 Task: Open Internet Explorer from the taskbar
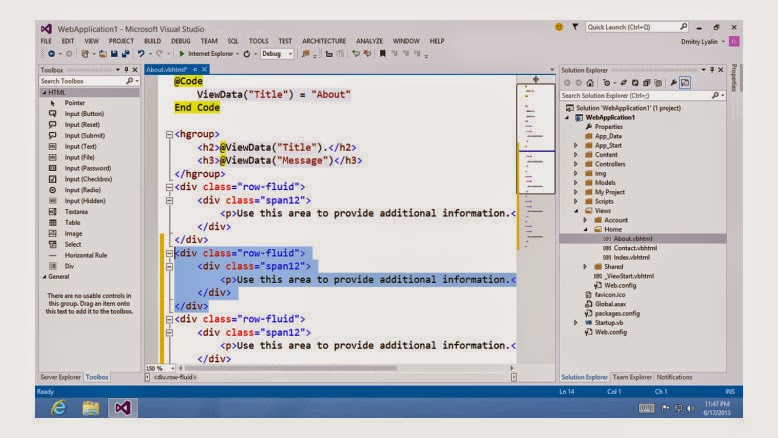(x=59, y=408)
